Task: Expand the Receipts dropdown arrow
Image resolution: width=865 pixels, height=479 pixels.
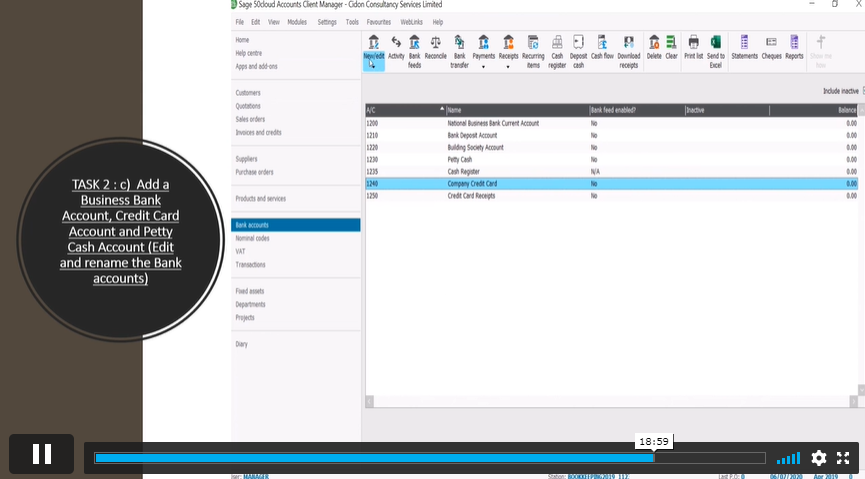Action: [x=508, y=67]
